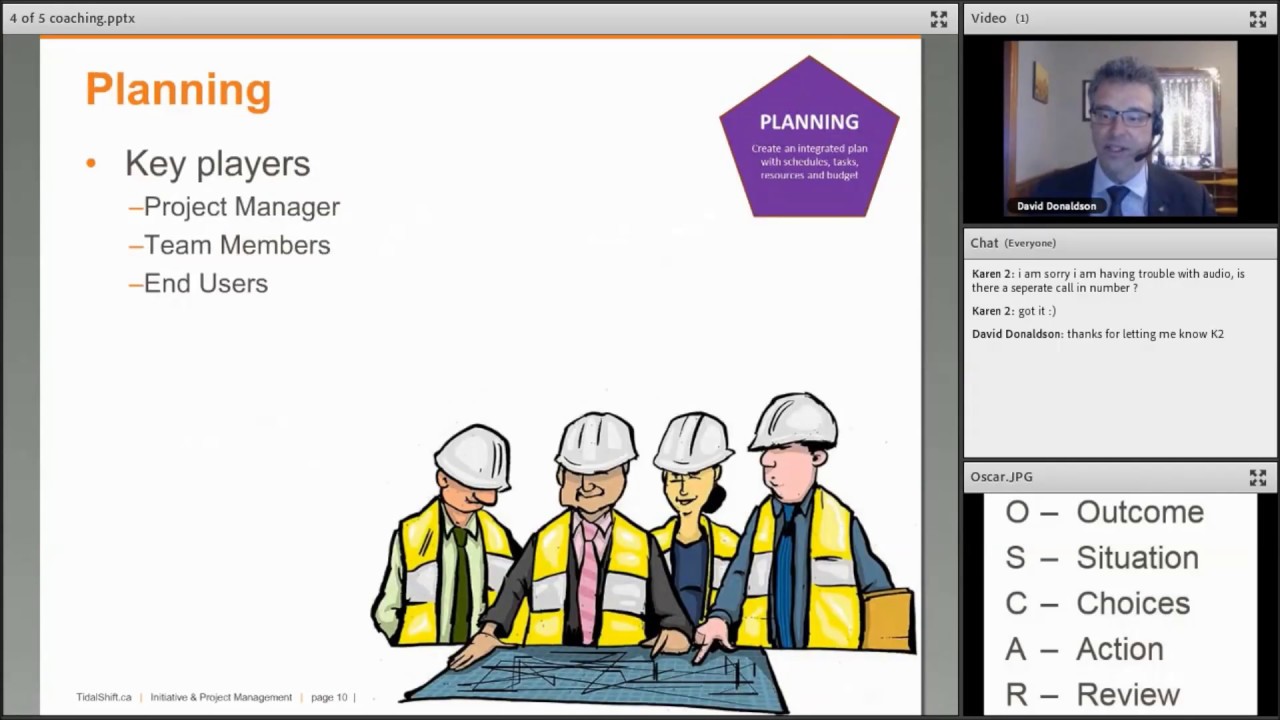Screen dimensions: 1280x720
Task: Select the 'Video (1)' pod title
Action: pyautogui.click(x=999, y=18)
